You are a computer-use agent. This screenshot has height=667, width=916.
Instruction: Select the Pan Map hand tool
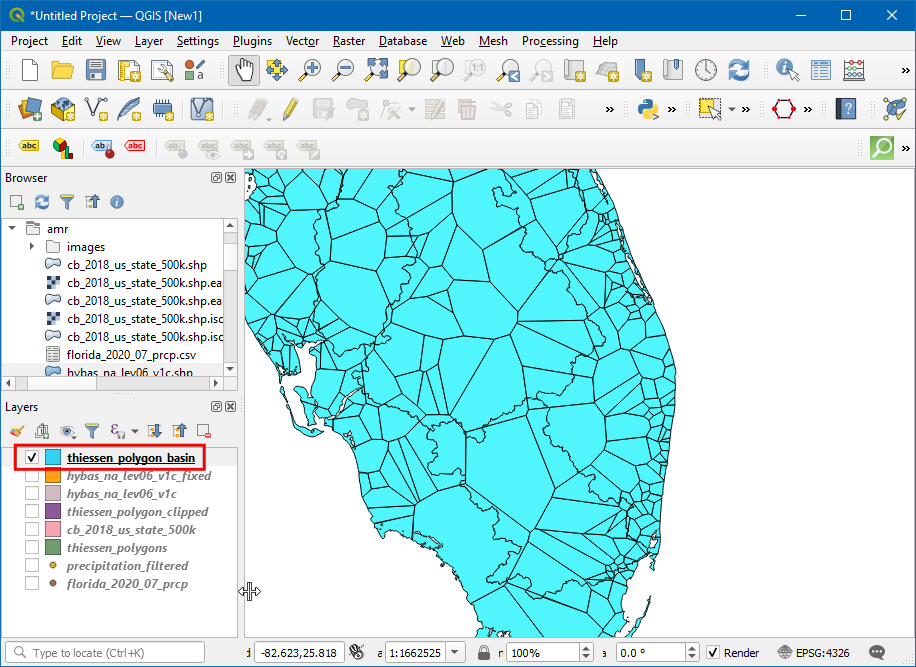tap(244, 70)
